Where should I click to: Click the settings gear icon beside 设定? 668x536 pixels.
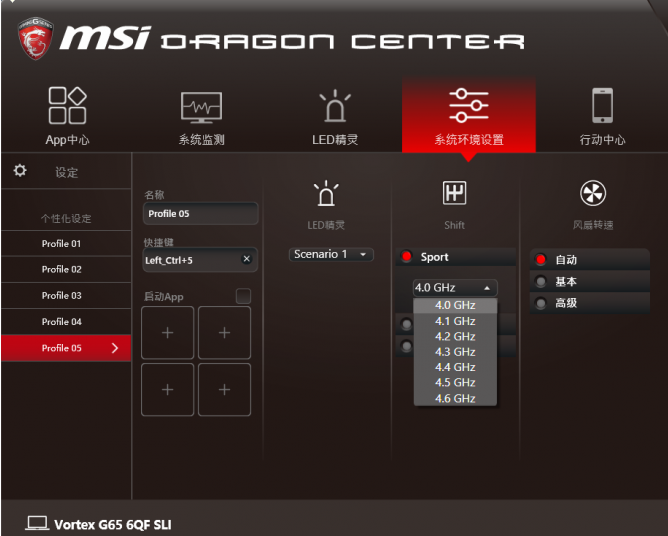coord(20,170)
